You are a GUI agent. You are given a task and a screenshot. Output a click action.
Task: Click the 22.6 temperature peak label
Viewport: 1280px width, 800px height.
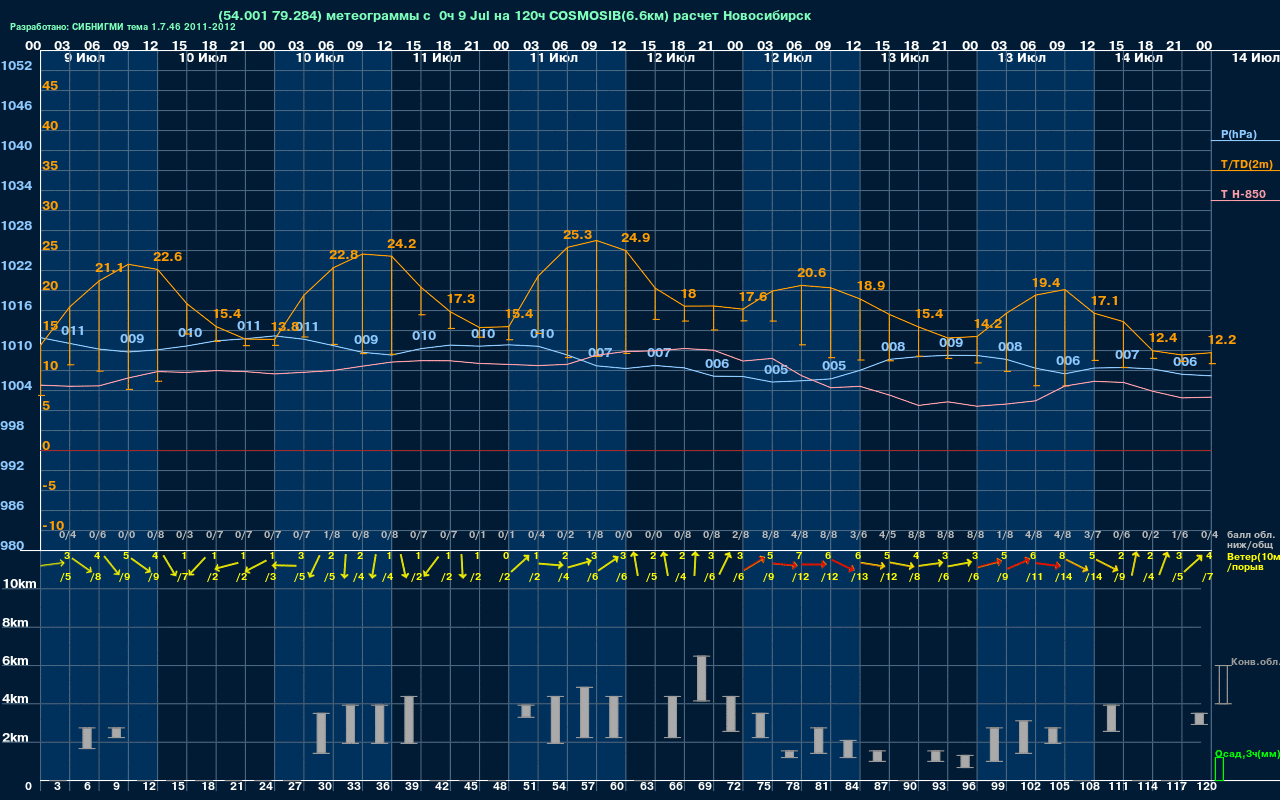(x=168, y=257)
